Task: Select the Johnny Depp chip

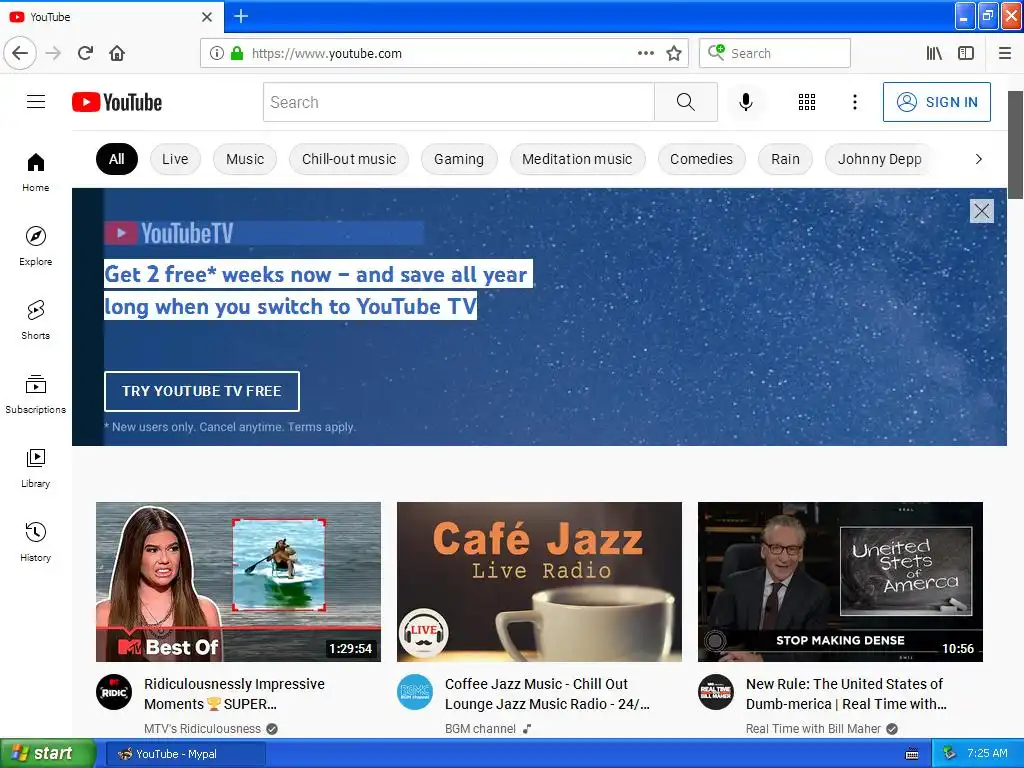Action: click(x=880, y=159)
